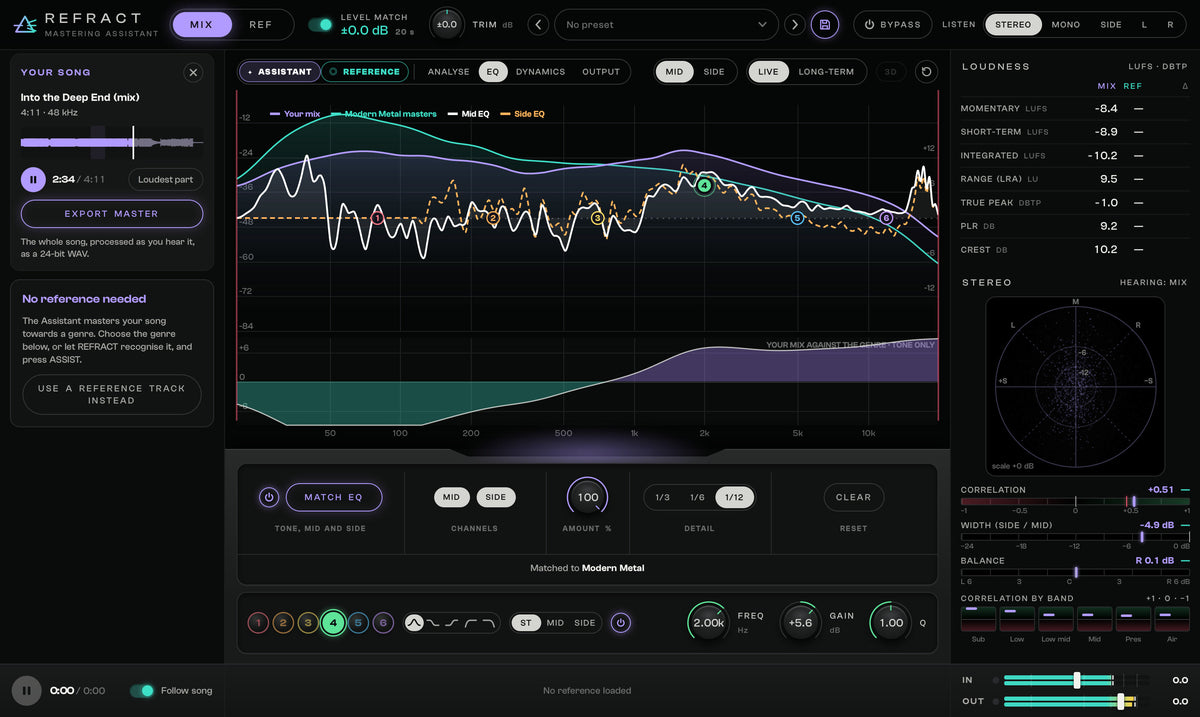The width and height of the screenshot is (1200, 717).
Task: Click the Amount percent knob
Action: click(x=588, y=497)
